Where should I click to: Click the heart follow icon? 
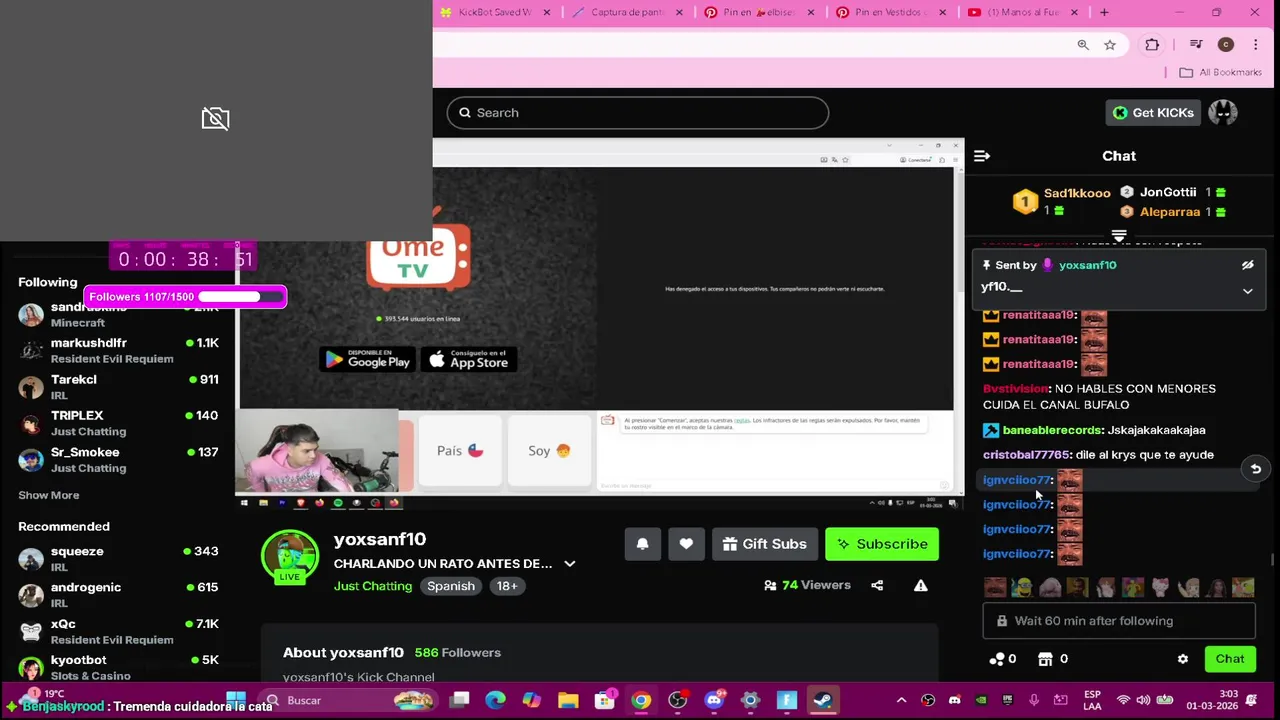[x=686, y=544]
